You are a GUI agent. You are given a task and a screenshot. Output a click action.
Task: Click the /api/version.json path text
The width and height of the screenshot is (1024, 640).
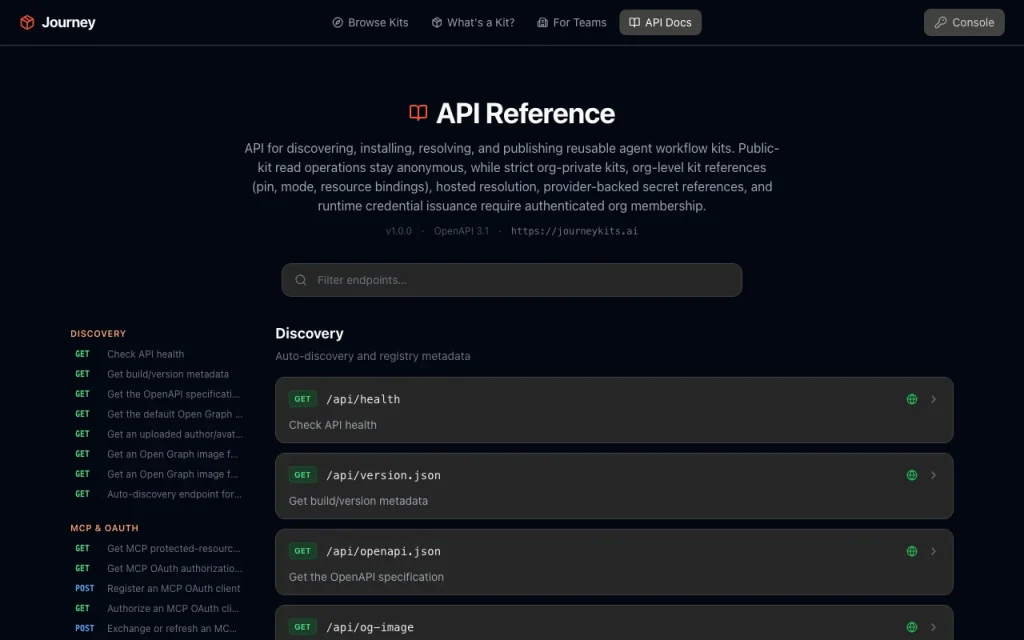pos(383,475)
